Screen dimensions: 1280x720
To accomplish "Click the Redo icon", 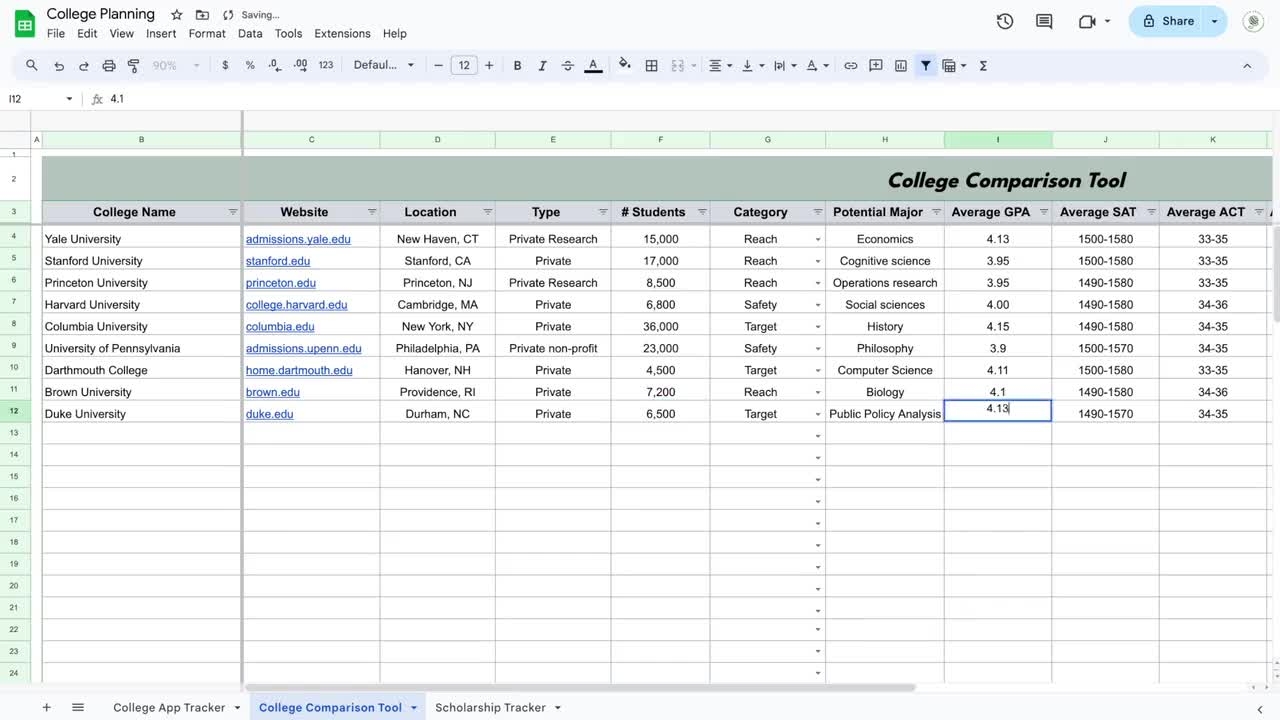I will click(x=84, y=65).
